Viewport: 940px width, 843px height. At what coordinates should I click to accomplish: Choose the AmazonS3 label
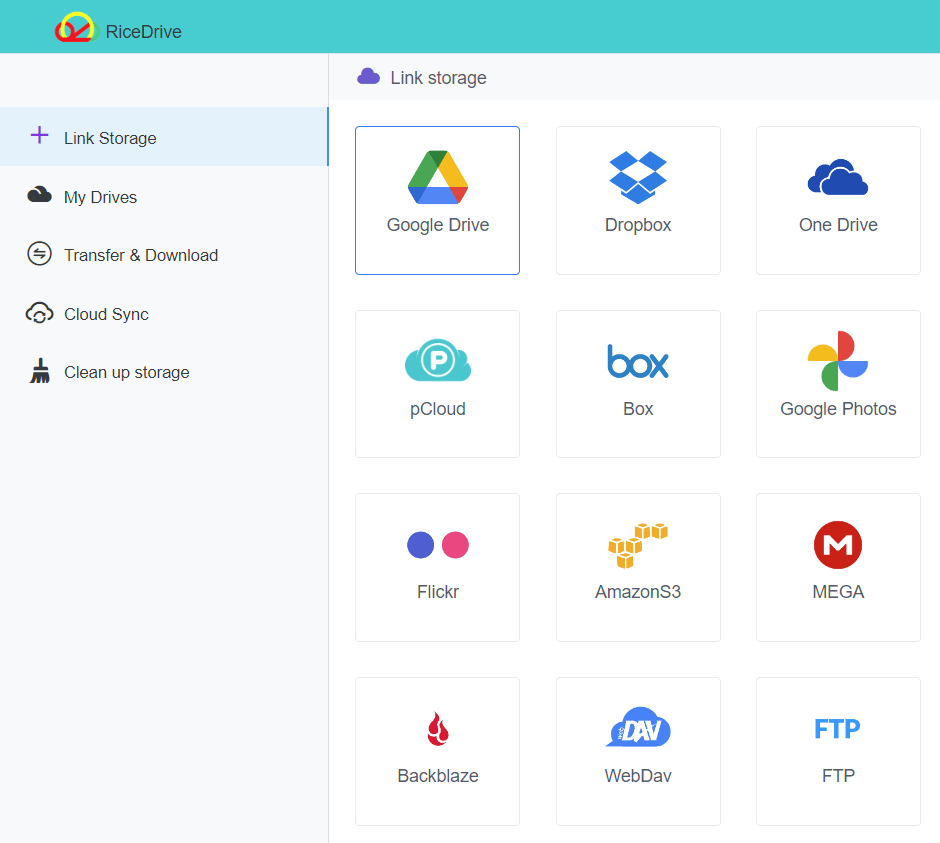pos(638,592)
